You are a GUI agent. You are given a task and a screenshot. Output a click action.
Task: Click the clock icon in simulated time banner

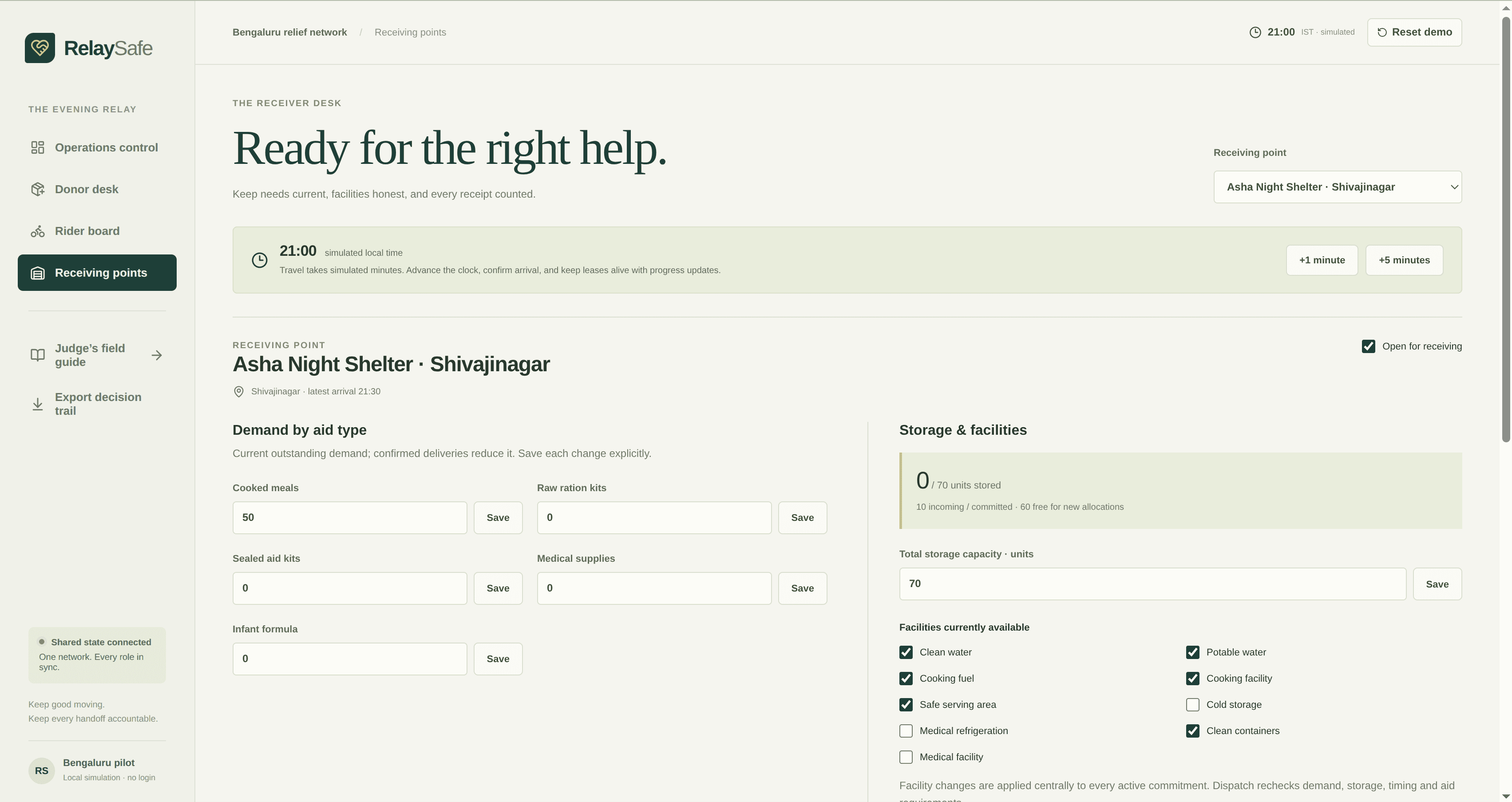click(259, 260)
